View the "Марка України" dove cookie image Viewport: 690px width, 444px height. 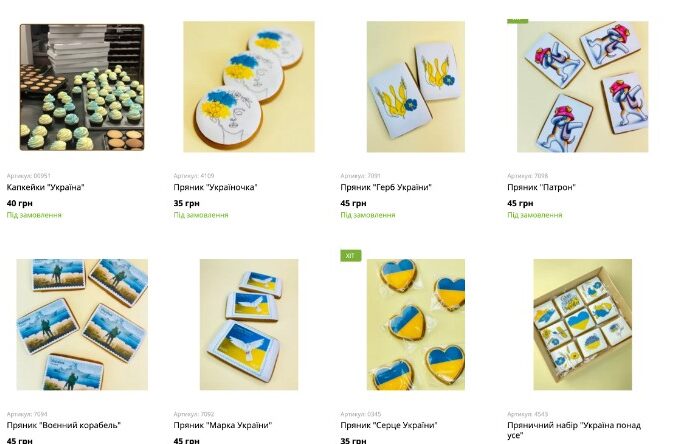(x=249, y=324)
